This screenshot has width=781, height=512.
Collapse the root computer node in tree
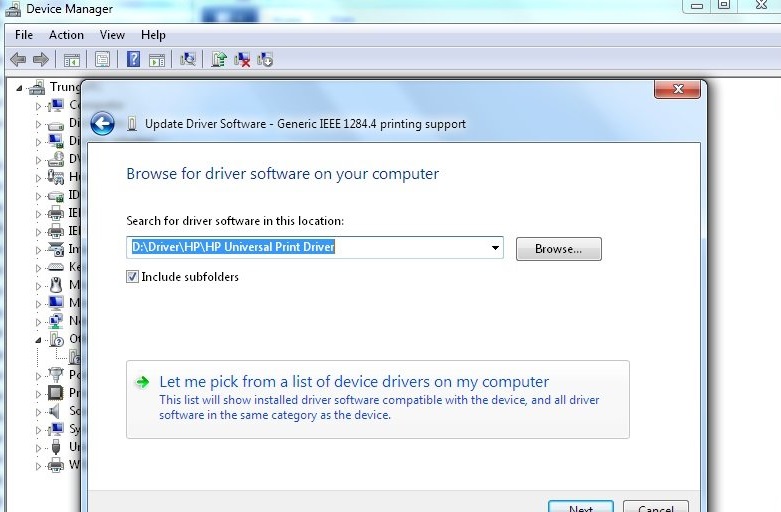click(21, 87)
